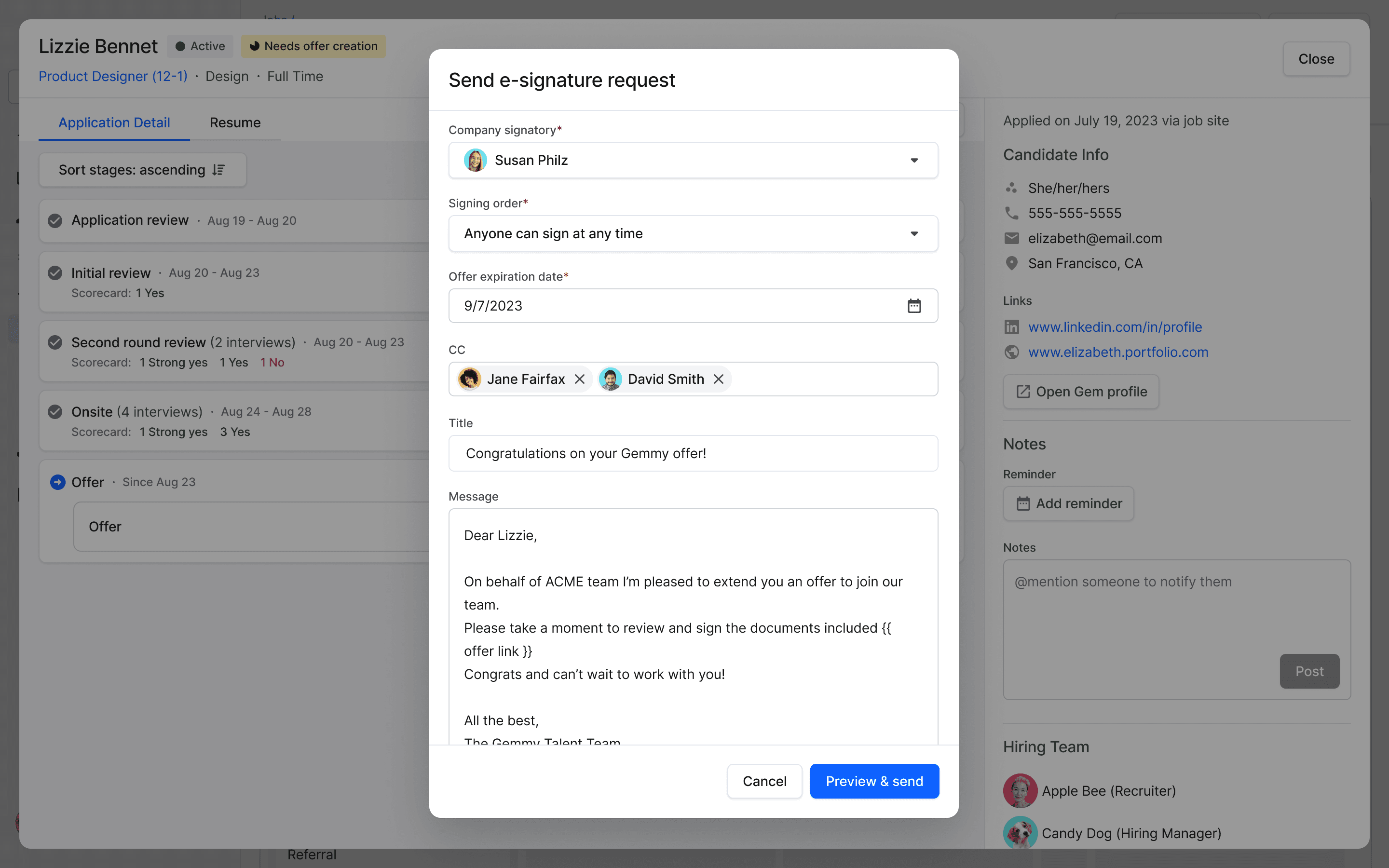Click the LinkedIn icon in Links
Viewport: 1389px width, 868px height.
(1011, 327)
